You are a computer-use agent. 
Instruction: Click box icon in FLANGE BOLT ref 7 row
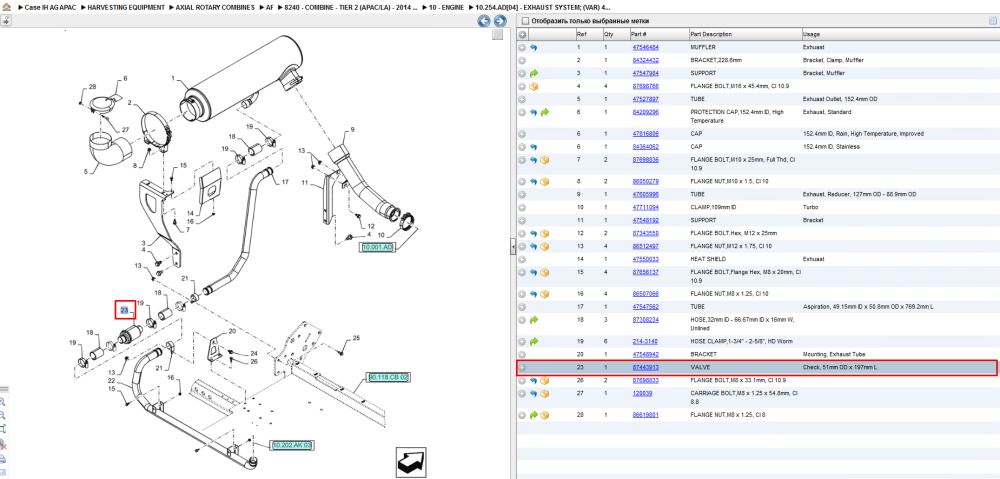click(x=545, y=159)
